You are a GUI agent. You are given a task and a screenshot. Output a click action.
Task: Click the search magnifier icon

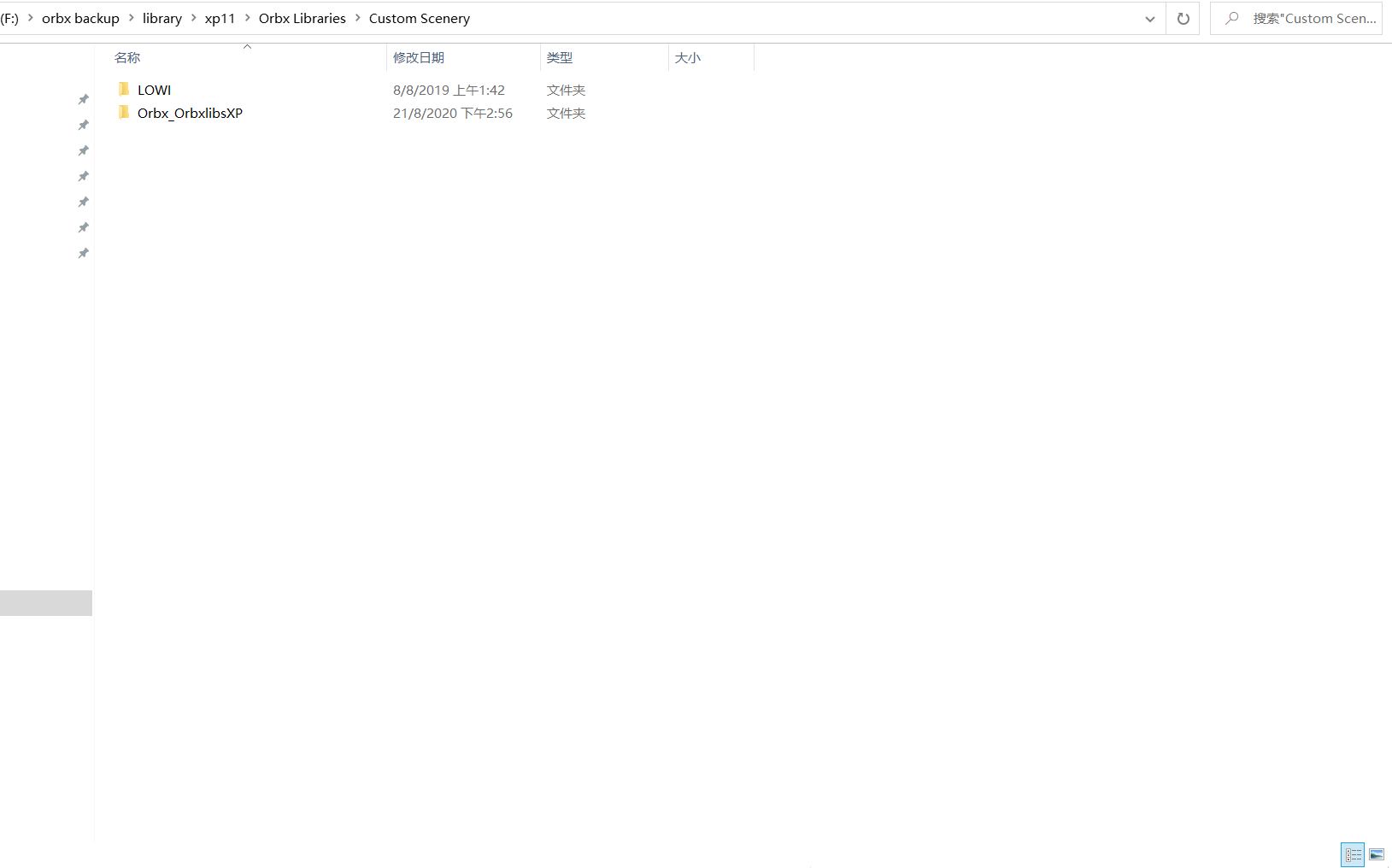point(1231,18)
